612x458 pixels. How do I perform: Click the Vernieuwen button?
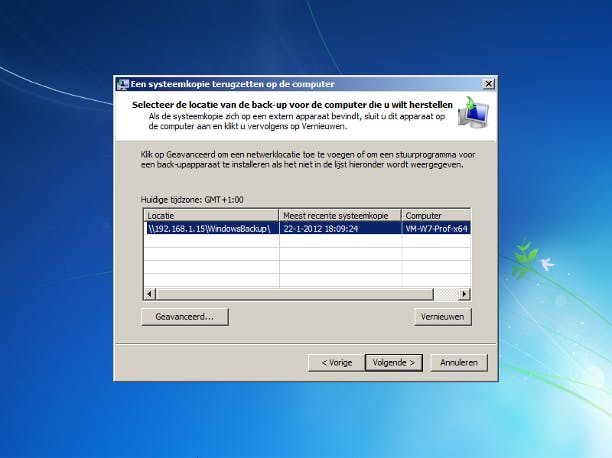click(443, 317)
